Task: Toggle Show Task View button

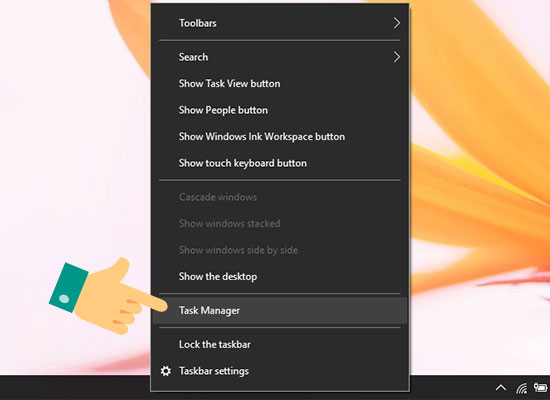Action: tap(280, 84)
